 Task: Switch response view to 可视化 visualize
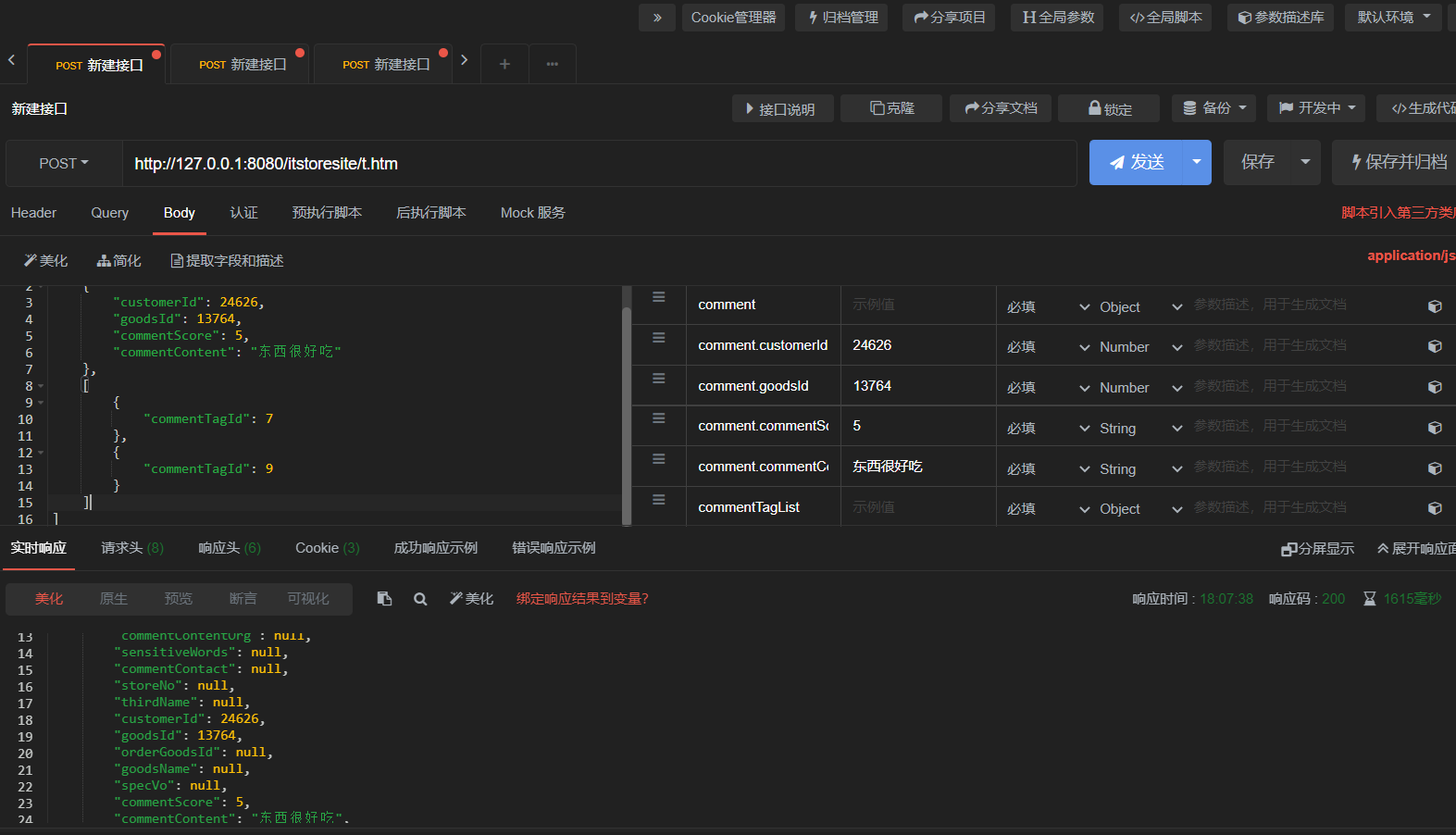[x=308, y=599]
